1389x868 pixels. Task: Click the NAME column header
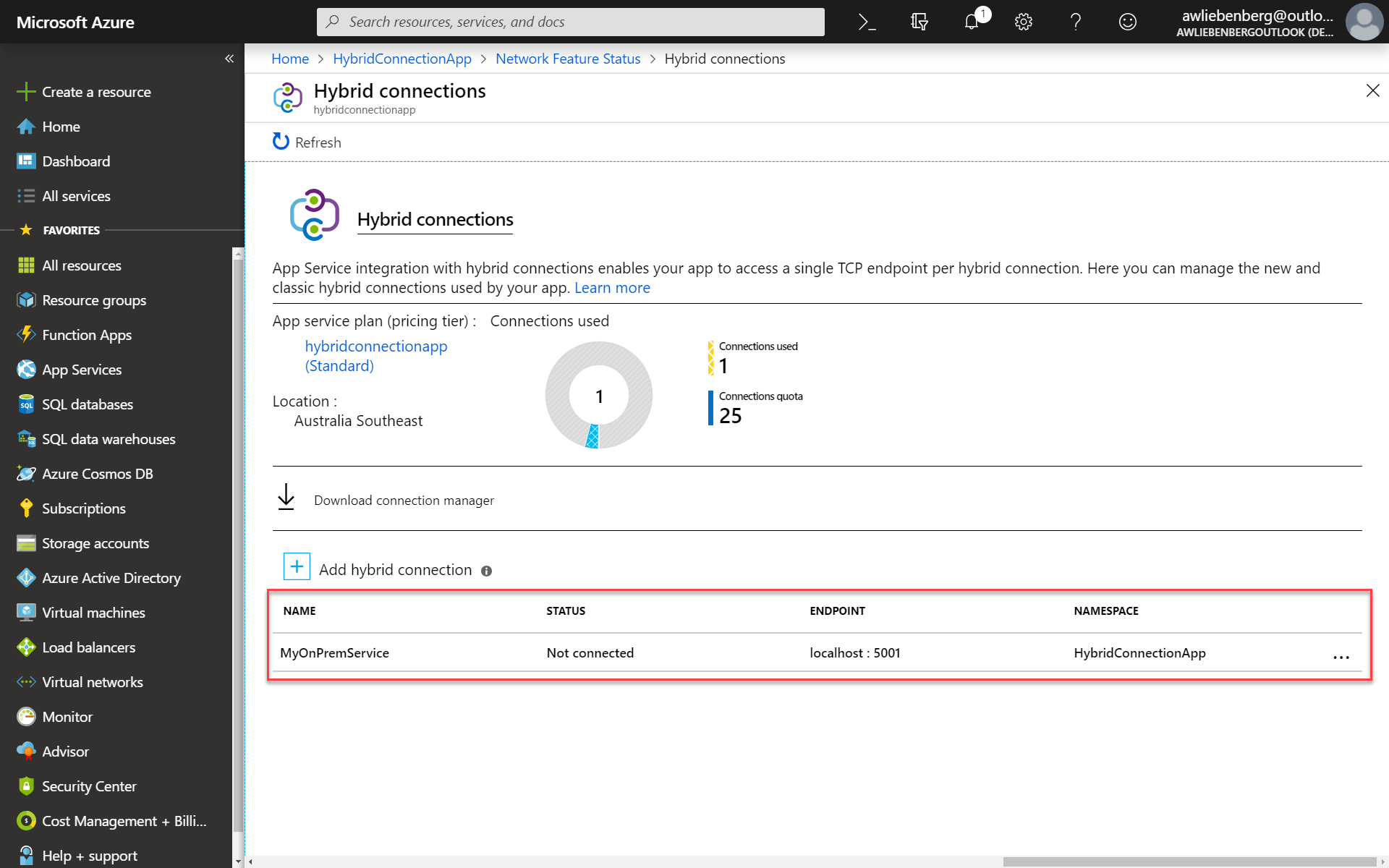click(300, 611)
